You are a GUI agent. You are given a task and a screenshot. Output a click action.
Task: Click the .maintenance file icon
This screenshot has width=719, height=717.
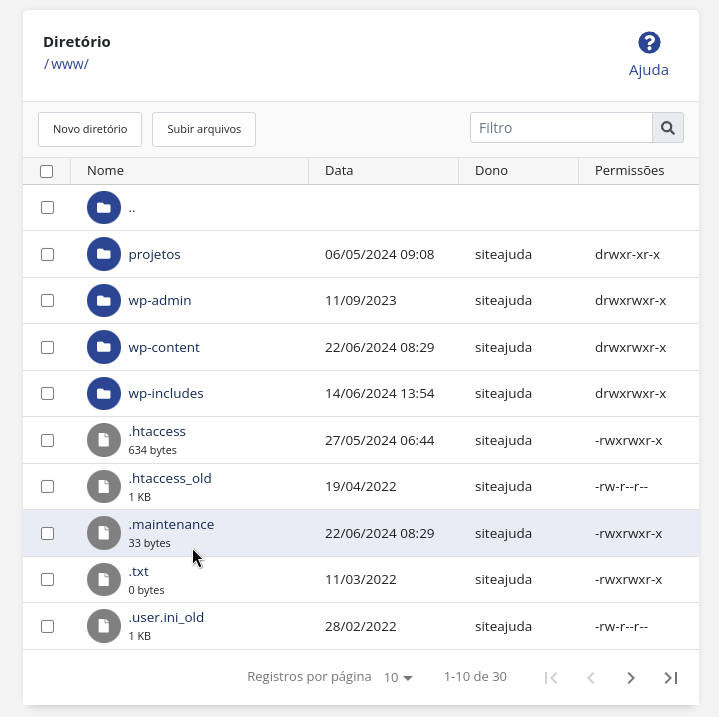click(x=104, y=533)
